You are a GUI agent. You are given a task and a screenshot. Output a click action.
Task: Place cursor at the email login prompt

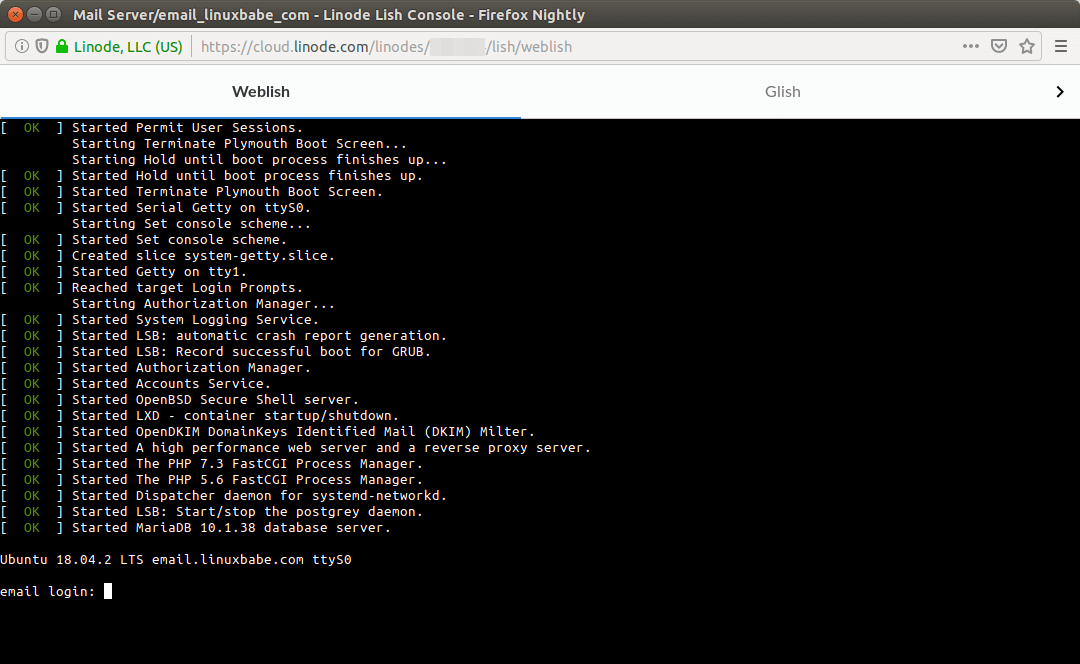108,590
